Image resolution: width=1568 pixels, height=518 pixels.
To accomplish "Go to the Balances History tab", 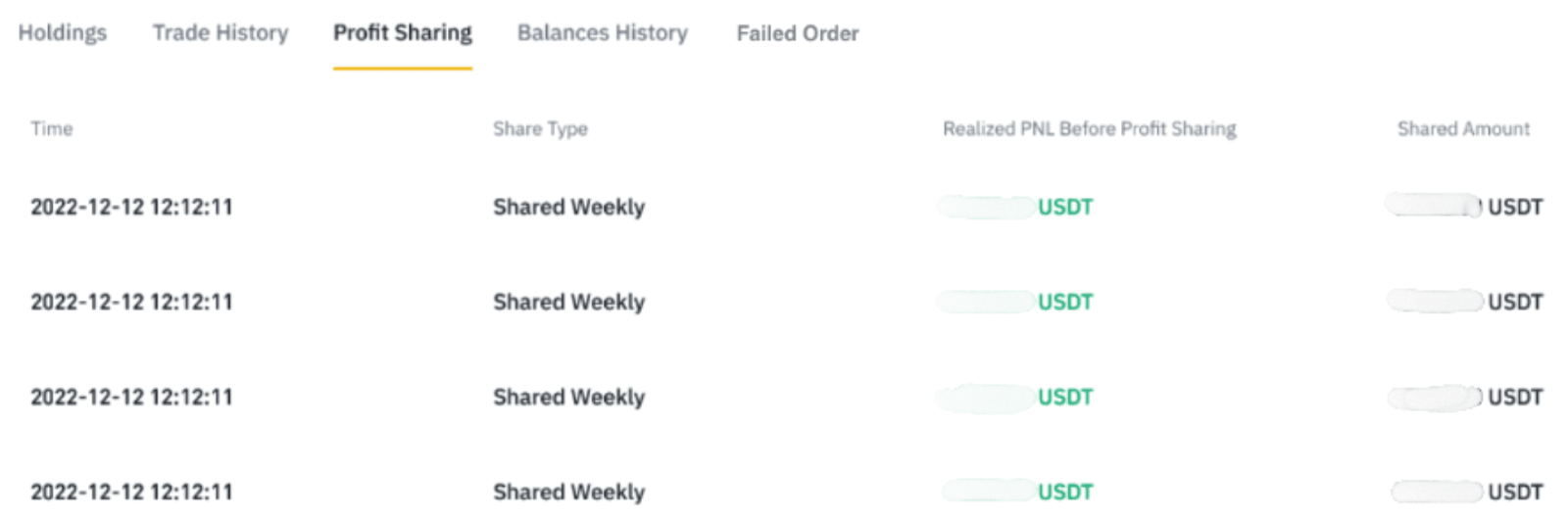I will (x=602, y=33).
